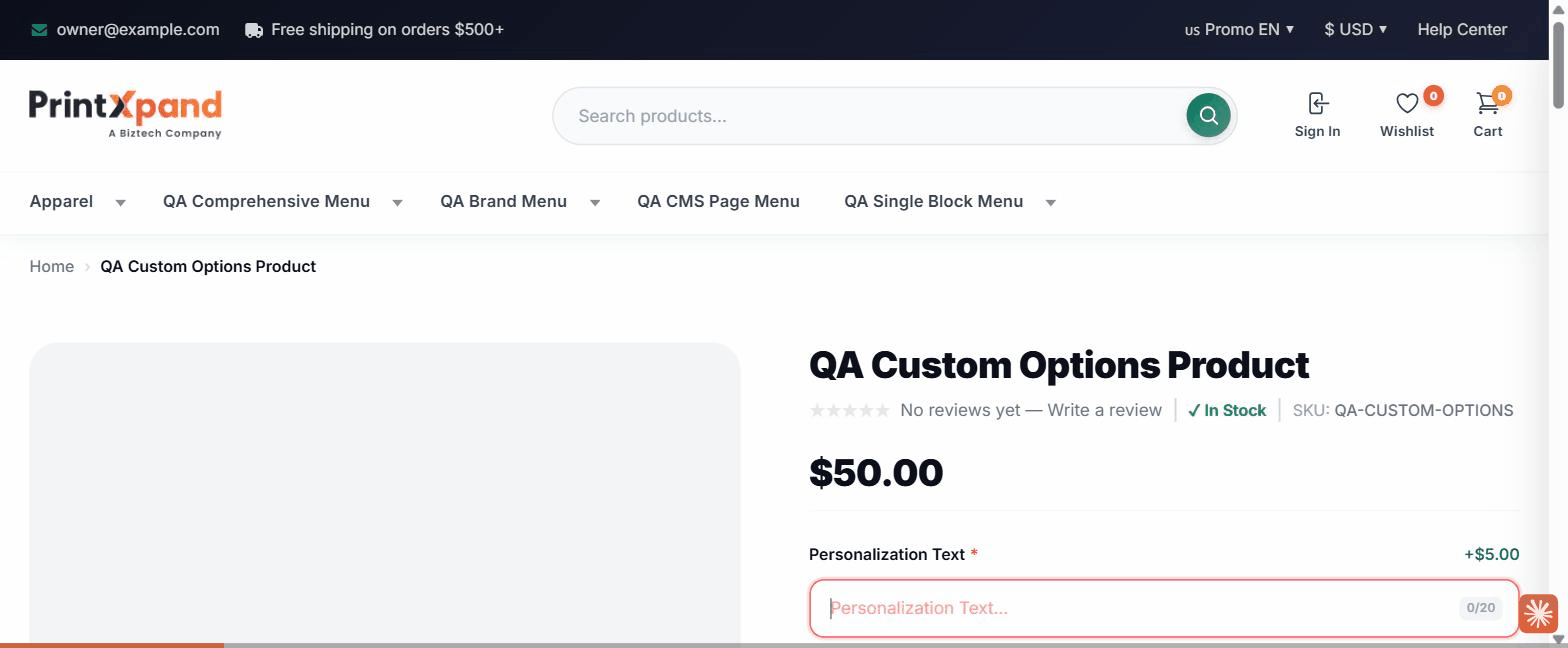Click the Home breadcrumb link

pos(52,266)
